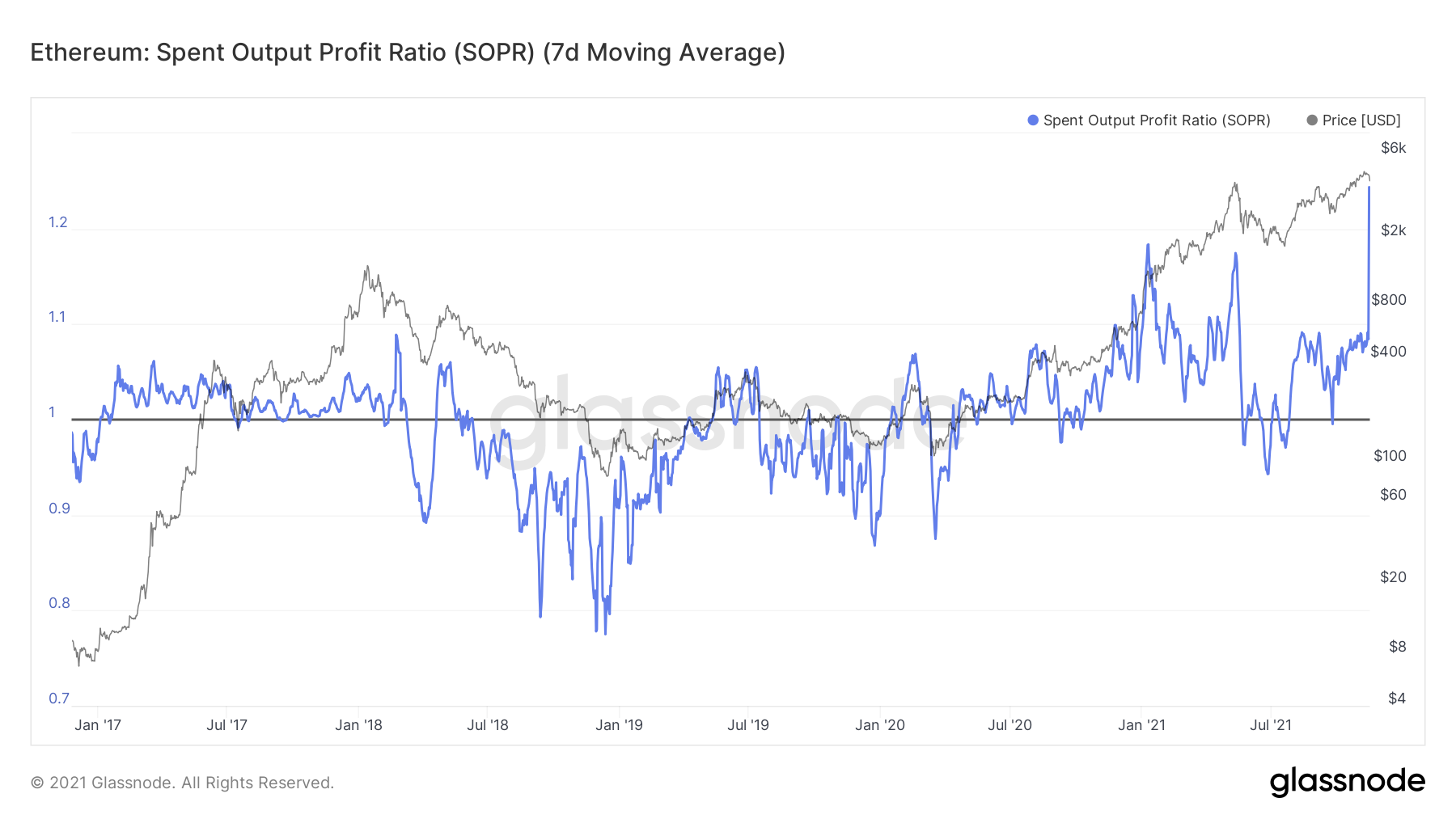Select the Jan '17 x-axis label
This screenshot has width=1456, height=819.
(x=97, y=725)
